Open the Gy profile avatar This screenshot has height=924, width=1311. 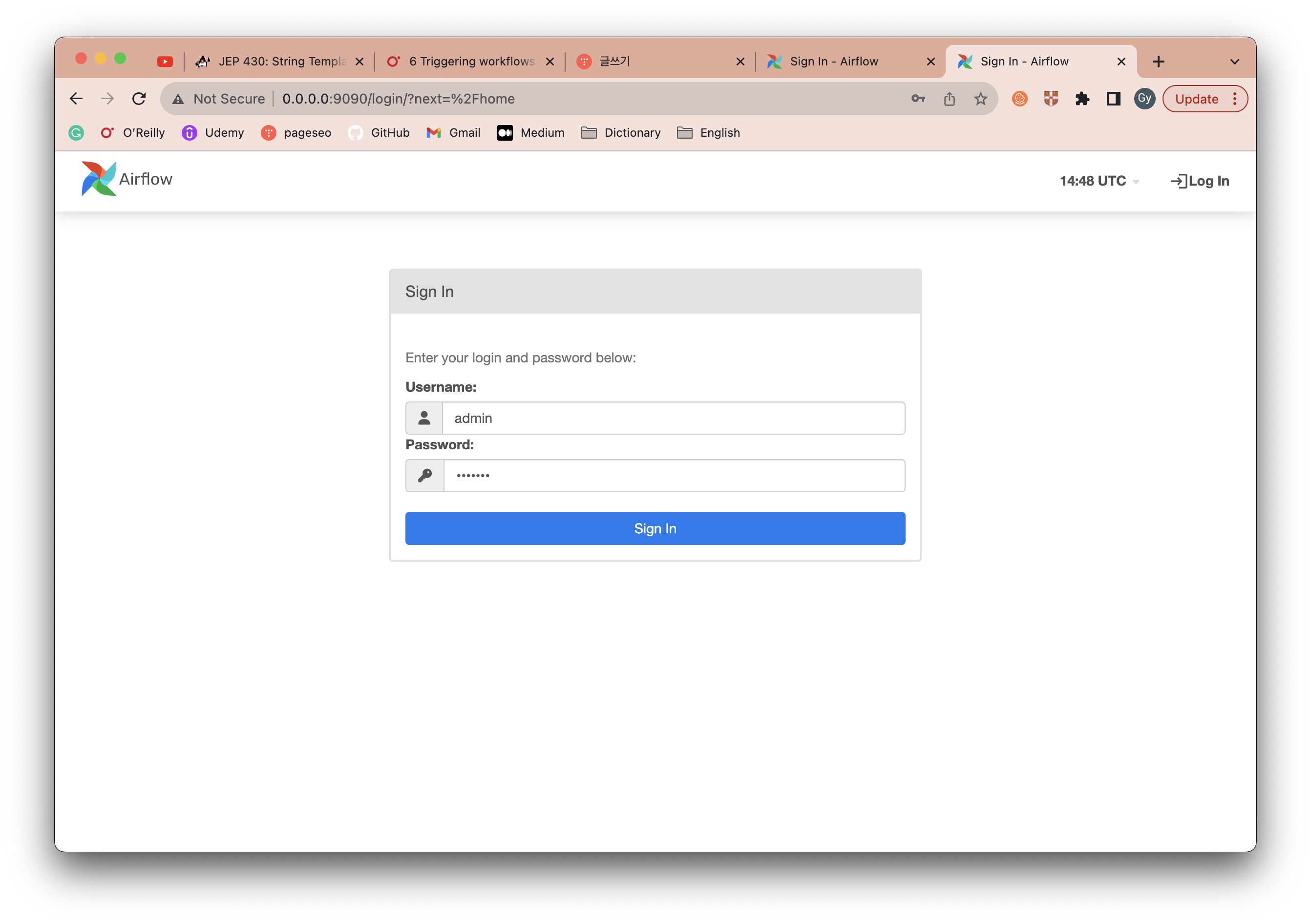(x=1144, y=99)
